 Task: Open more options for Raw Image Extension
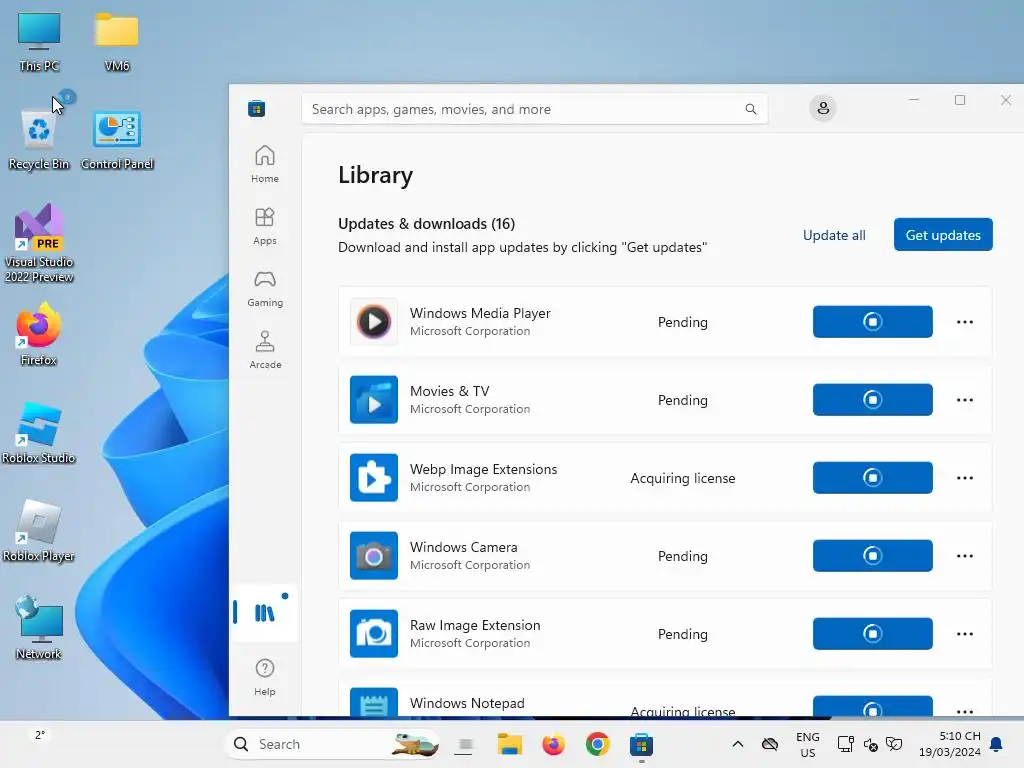965,634
